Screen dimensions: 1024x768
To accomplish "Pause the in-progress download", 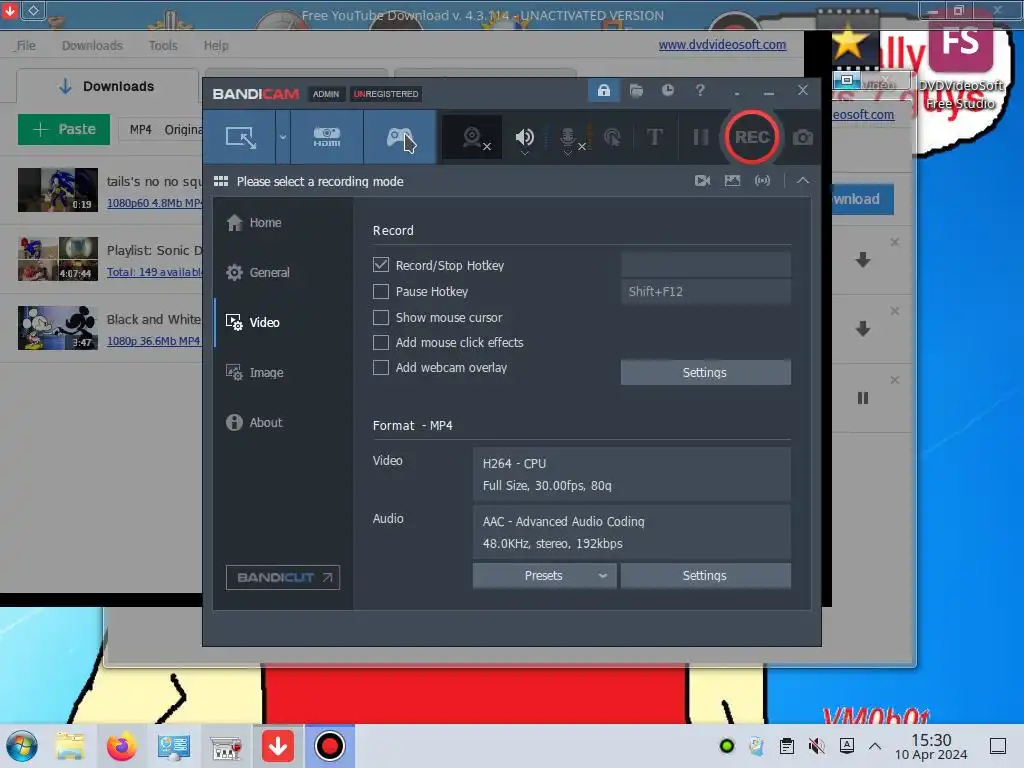I will (x=863, y=398).
